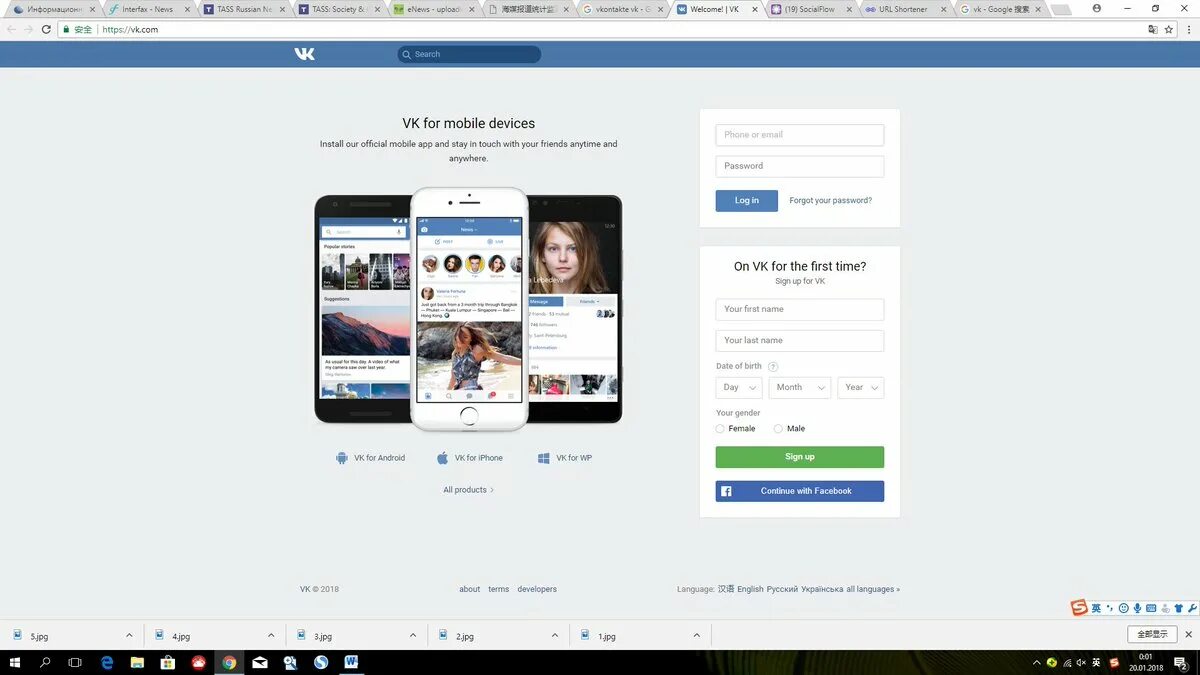Switch language to Русский

click(x=782, y=589)
